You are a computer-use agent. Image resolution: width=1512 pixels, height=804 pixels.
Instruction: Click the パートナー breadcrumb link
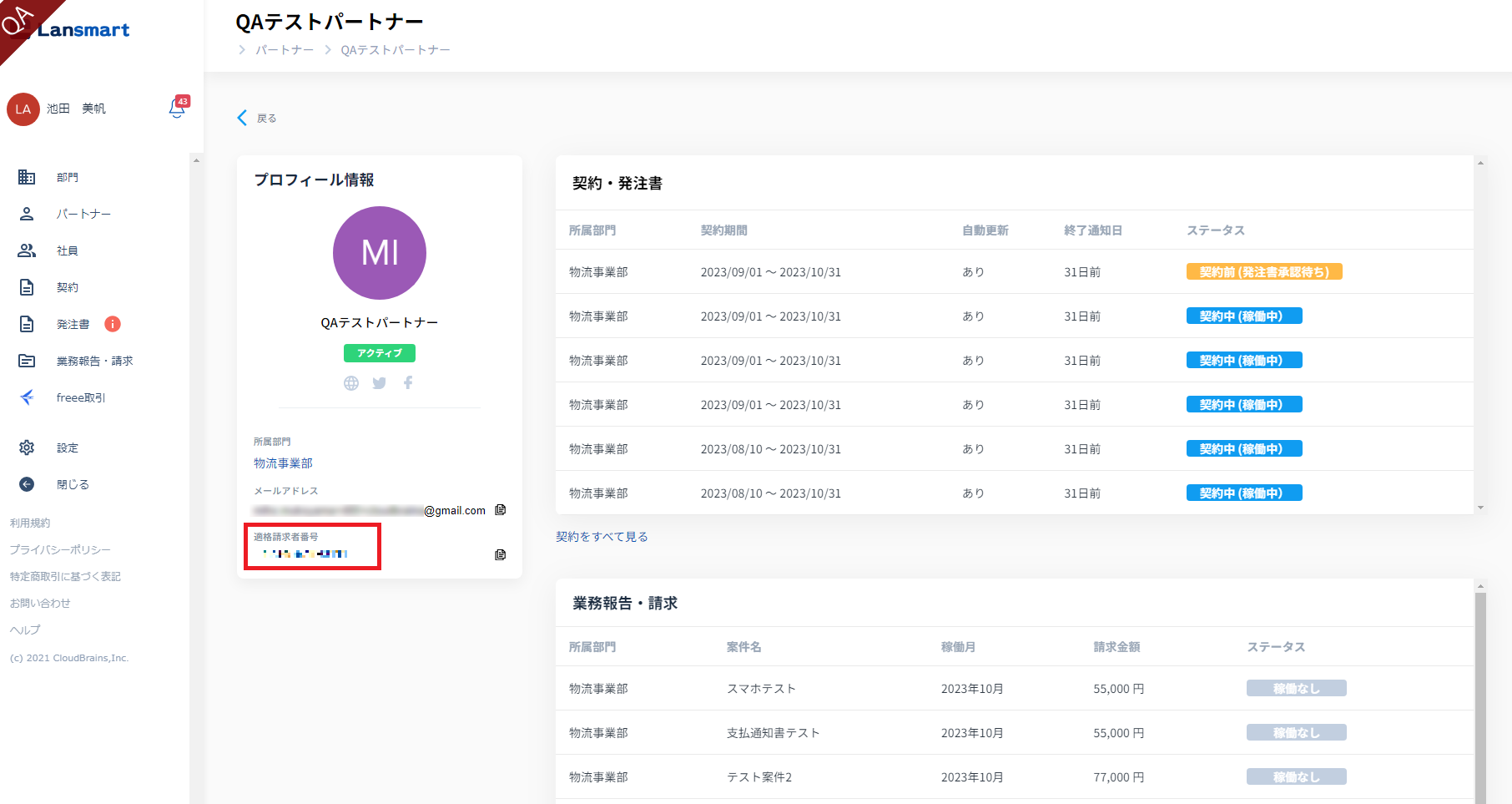pyautogui.click(x=285, y=50)
